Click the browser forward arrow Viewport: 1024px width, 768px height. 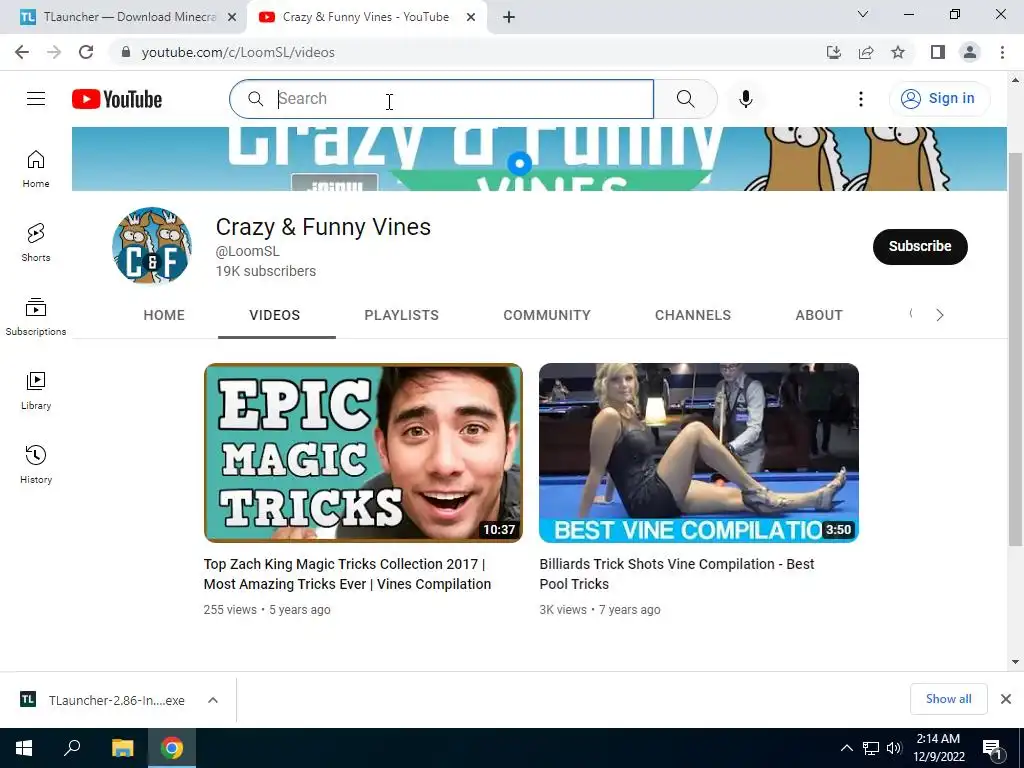tap(54, 52)
